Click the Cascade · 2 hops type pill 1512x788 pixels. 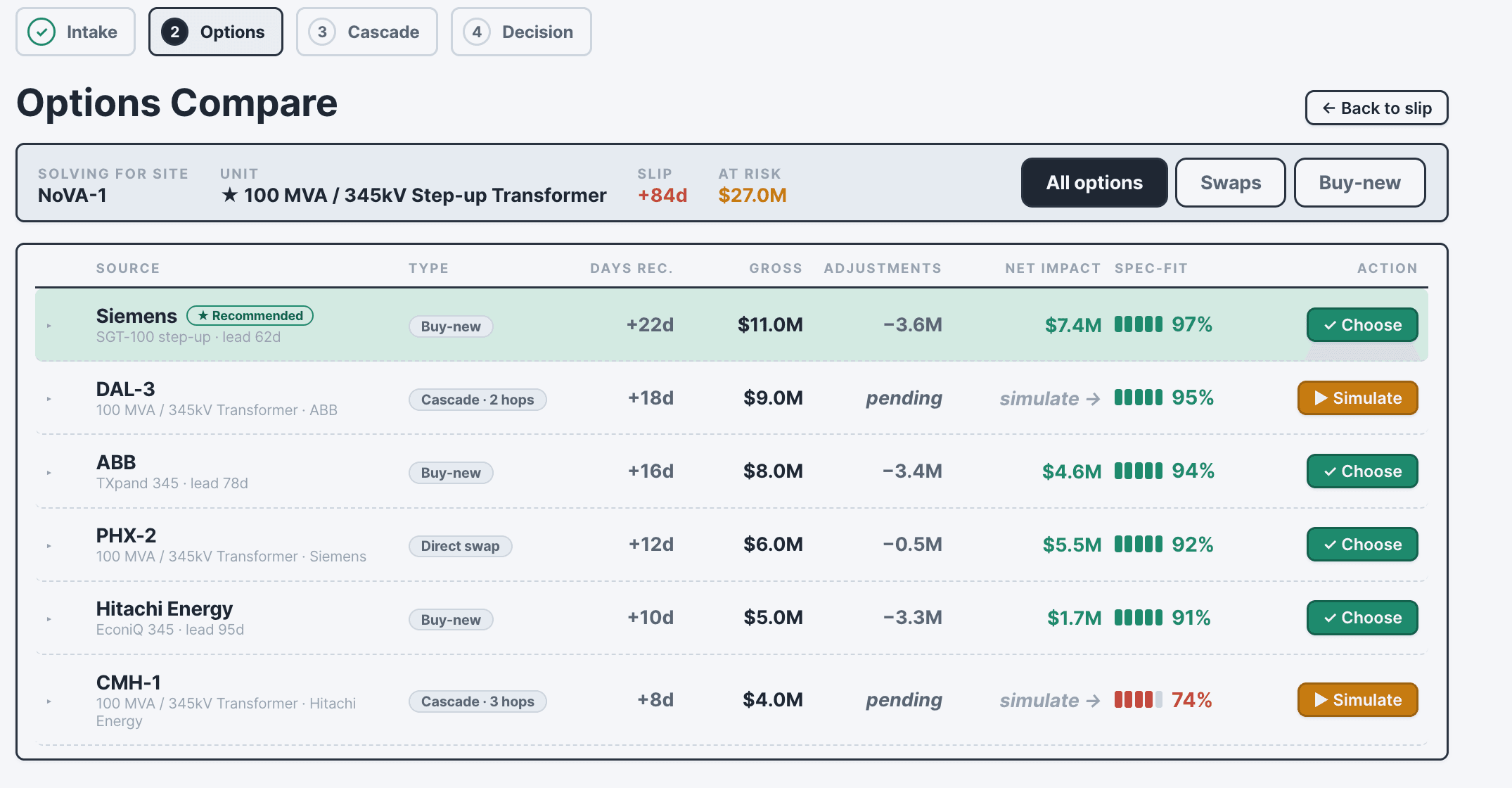tap(478, 400)
